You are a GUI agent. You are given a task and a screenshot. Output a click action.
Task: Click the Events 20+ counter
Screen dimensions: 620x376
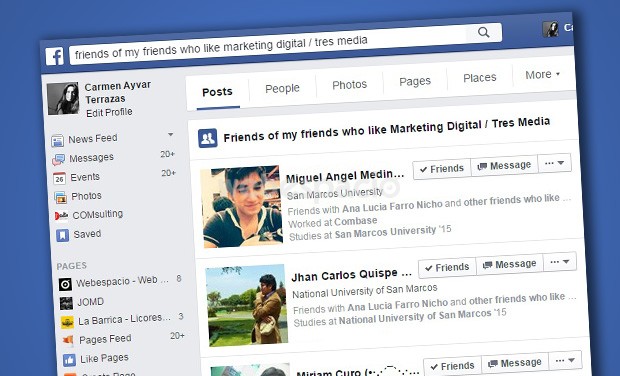(168, 173)
